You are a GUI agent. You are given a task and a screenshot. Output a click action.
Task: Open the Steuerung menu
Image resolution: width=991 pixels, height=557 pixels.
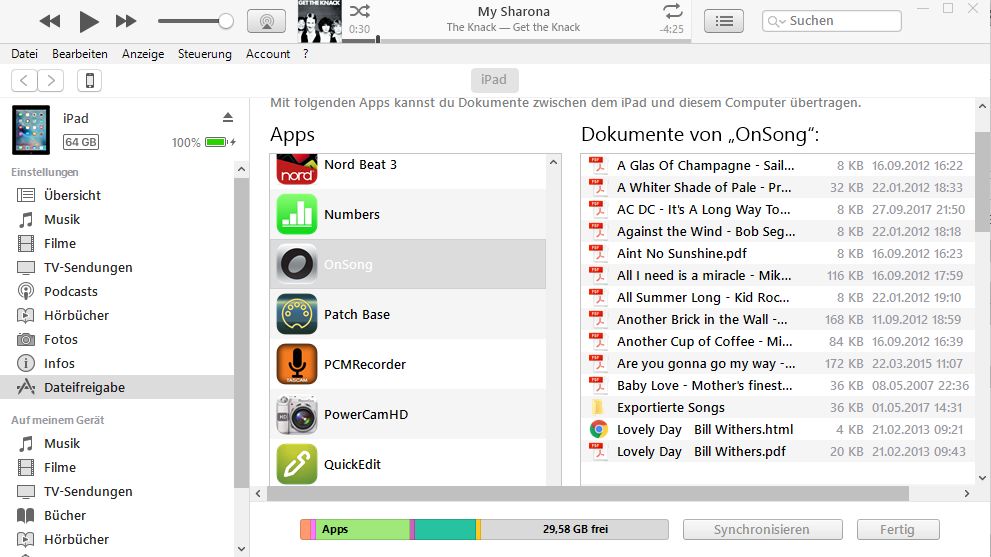pos(205,54)
